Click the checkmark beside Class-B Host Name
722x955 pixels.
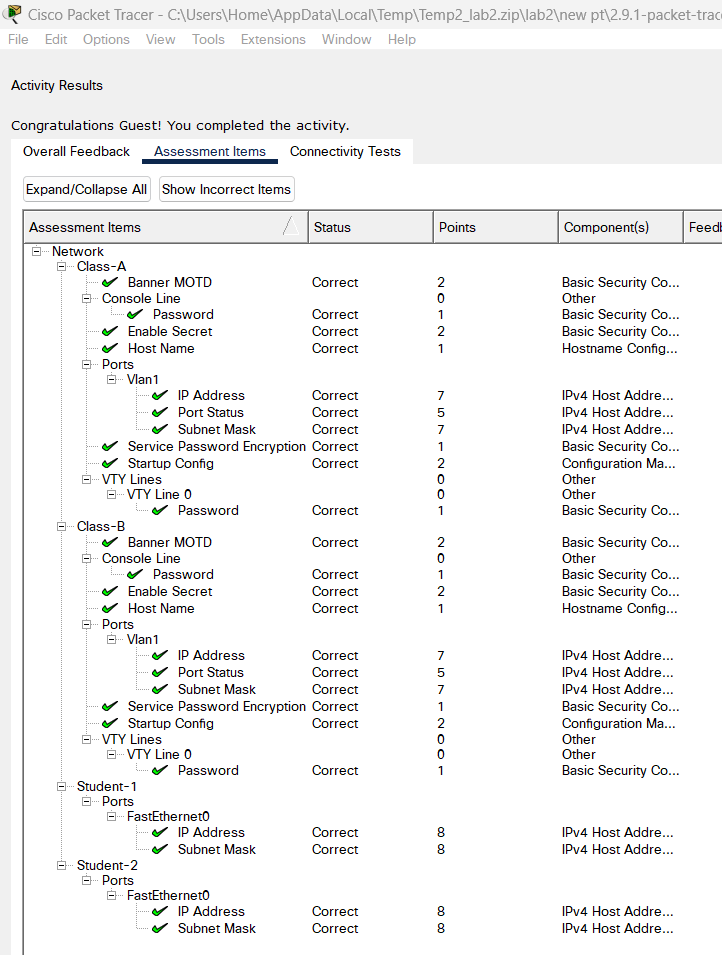tap(110, 608)
